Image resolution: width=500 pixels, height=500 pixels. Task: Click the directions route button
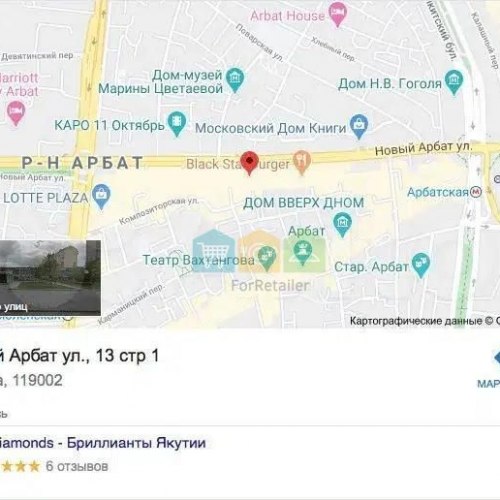point(497,358)
